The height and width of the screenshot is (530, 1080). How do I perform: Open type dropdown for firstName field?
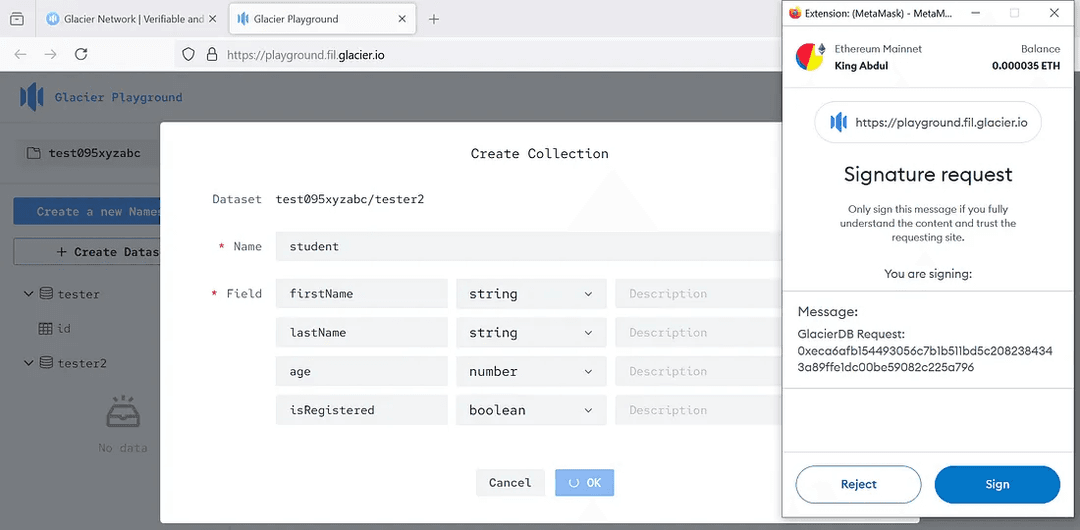(531, 294)
